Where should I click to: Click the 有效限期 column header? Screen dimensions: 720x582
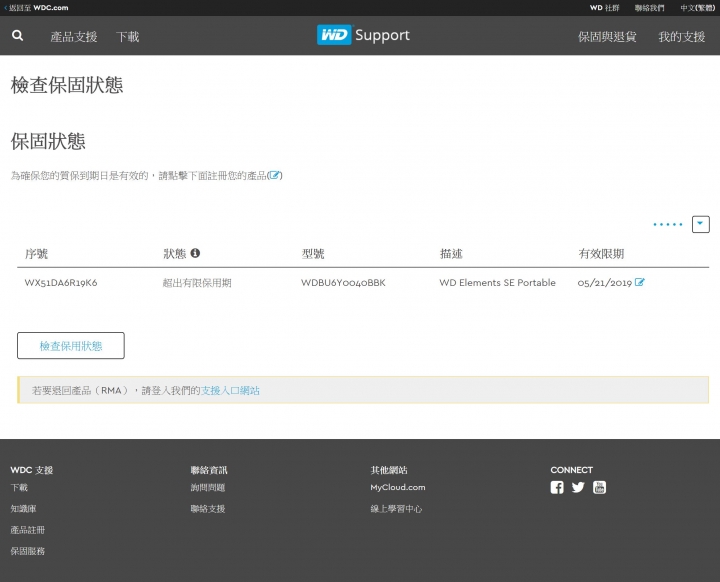coord(601,254)
